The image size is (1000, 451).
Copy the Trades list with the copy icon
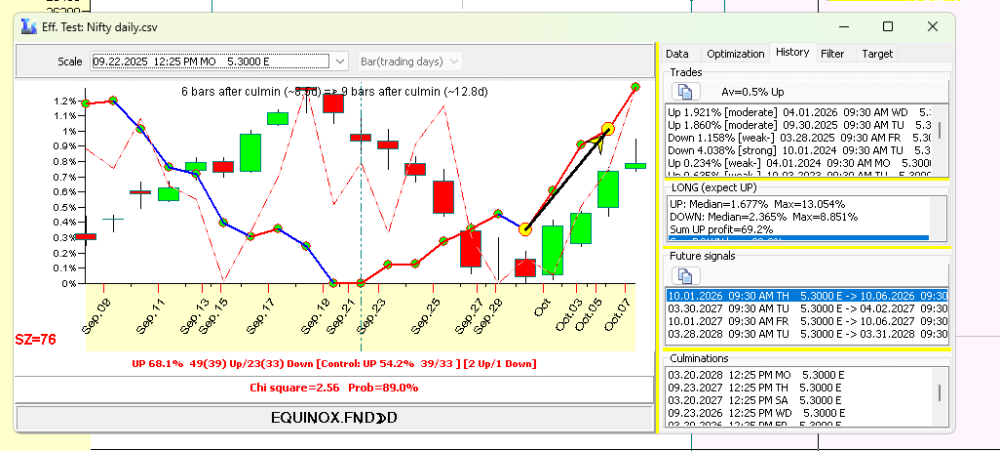[686, 92]
